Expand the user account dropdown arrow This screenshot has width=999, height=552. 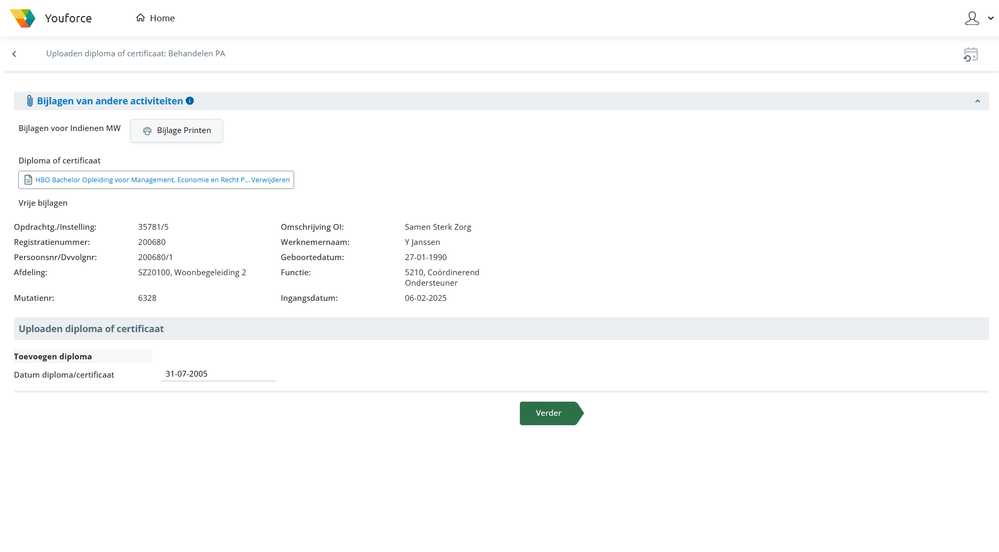pyautogui.click(x=991, y=18)
